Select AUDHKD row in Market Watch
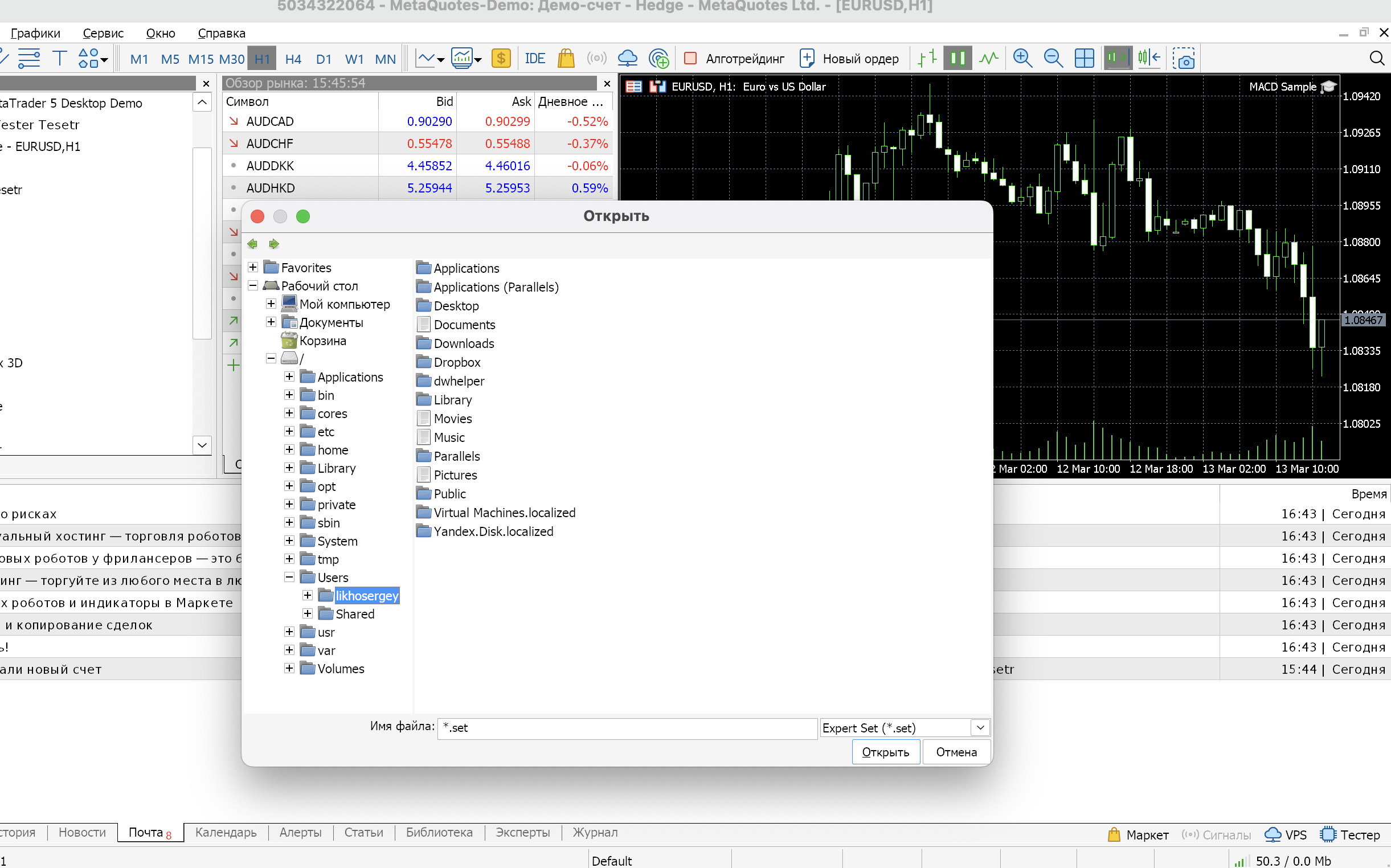This screenshot has height=868, width=1391. pyautogui.click(x=418, y=189)
